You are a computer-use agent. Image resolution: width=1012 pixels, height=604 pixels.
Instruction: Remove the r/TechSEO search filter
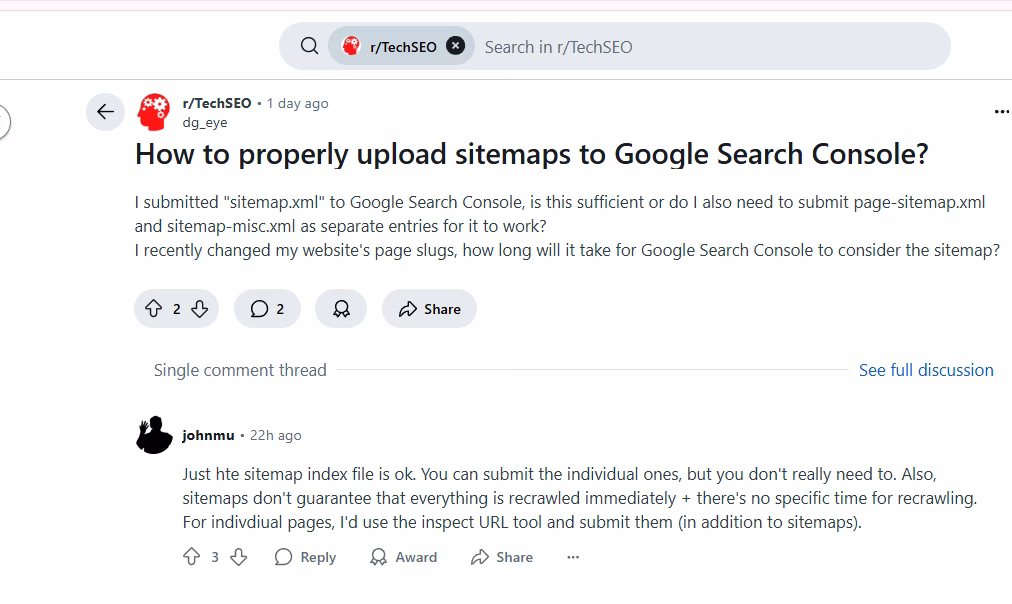[x=455, y=46]
